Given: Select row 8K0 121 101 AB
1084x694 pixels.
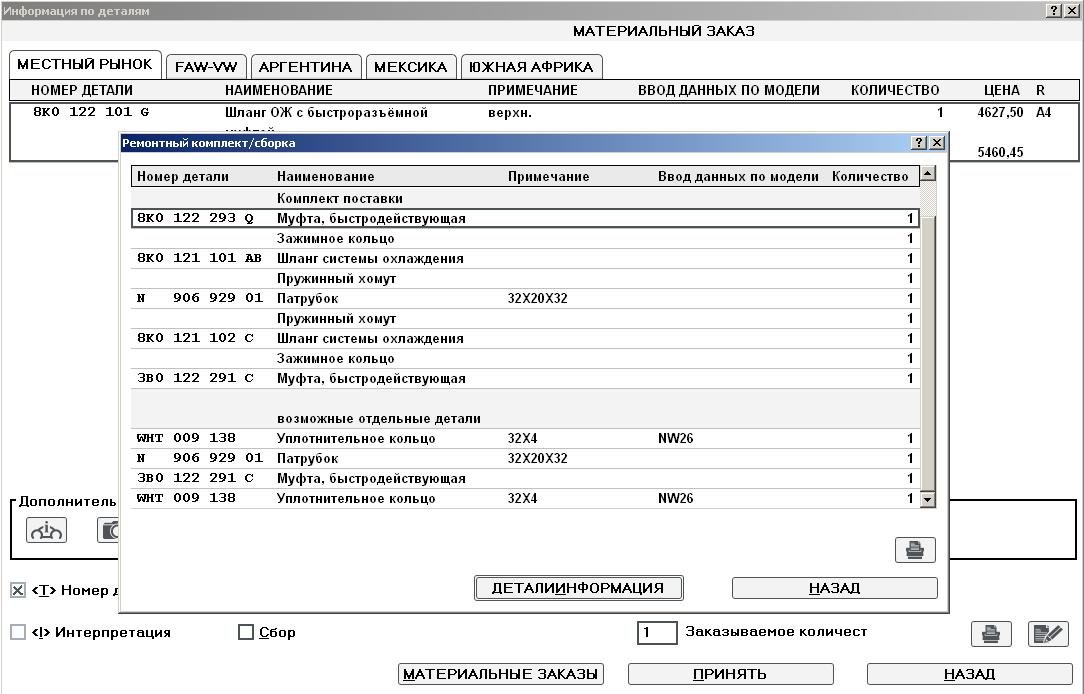Looking at the screenshot, I should click(525, 259).
